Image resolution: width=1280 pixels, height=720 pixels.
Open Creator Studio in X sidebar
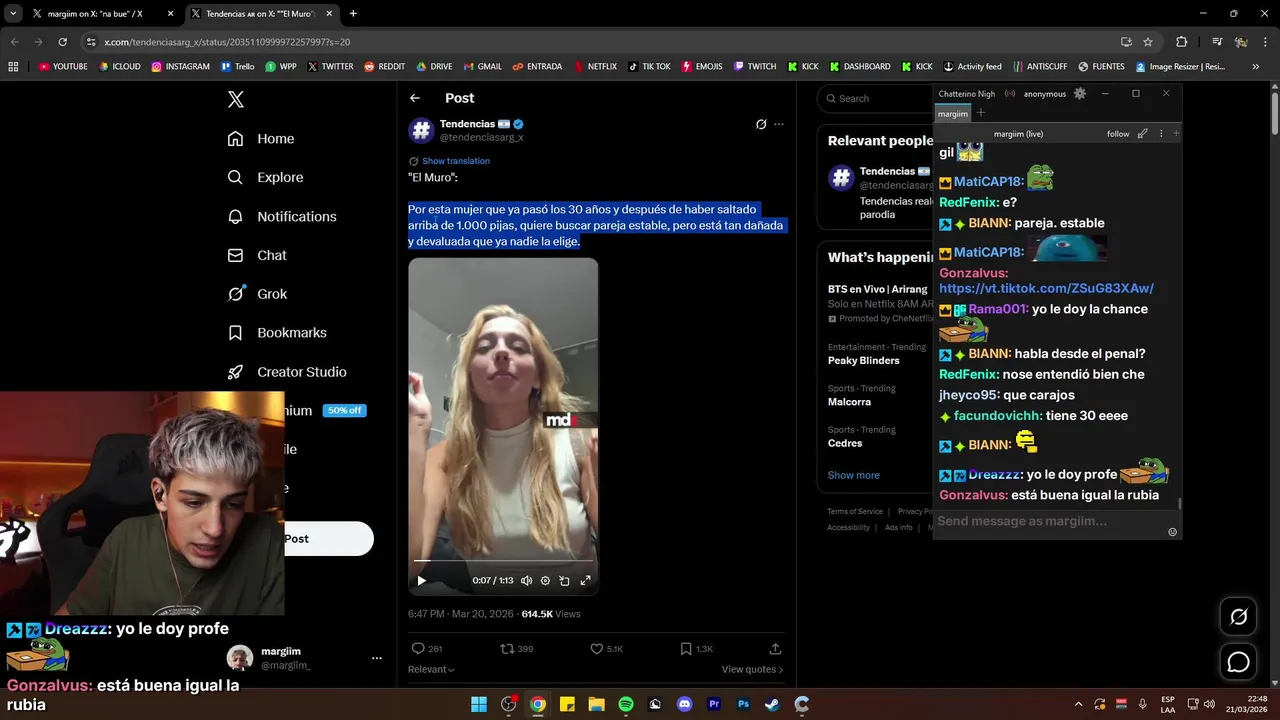(287, 372)
